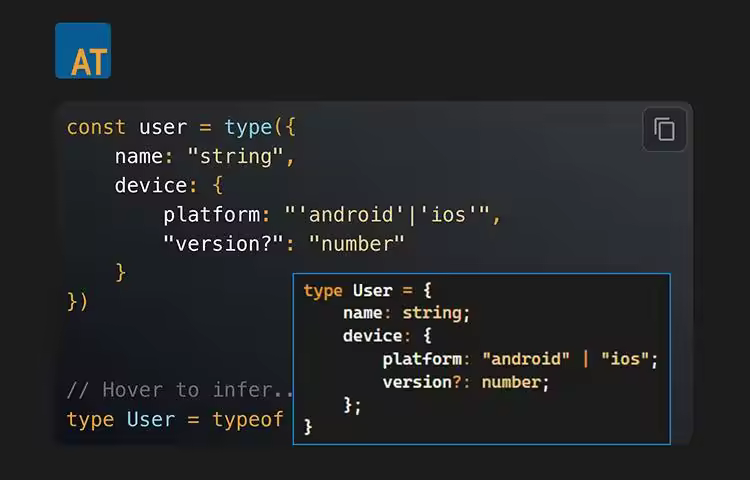Click the ArkType AT logo
The image size is (750, 480).
coord(83,51)
